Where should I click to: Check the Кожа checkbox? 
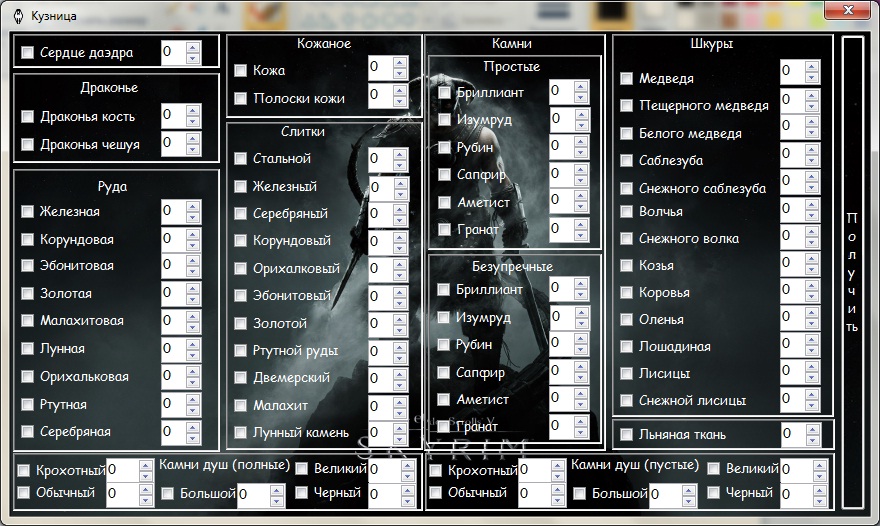240,70
